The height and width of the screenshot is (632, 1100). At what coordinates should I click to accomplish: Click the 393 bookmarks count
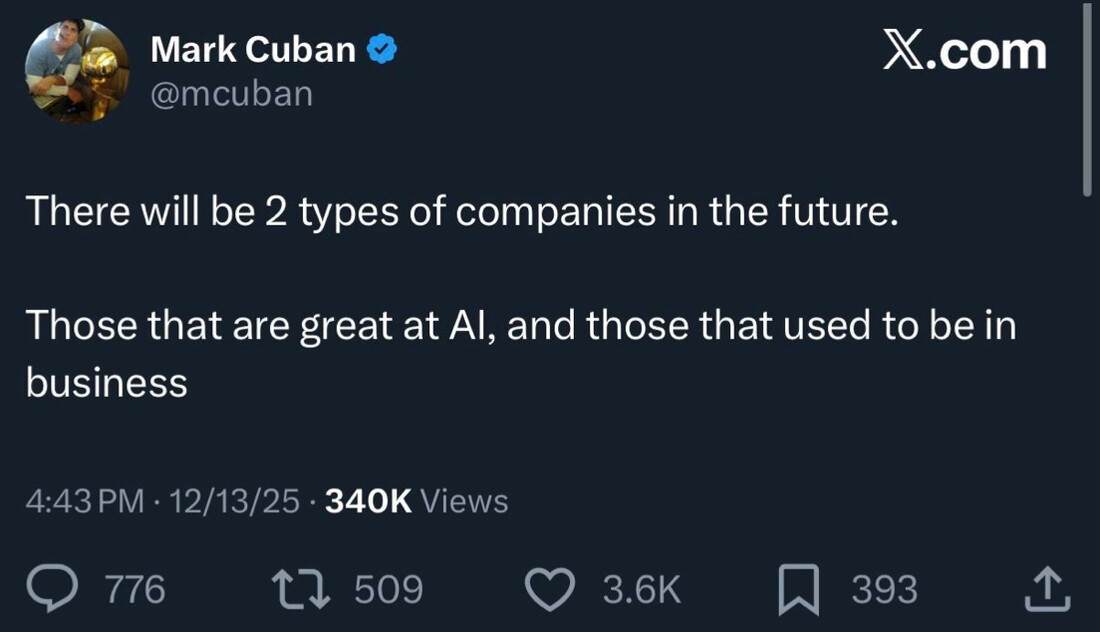point(884,589)
